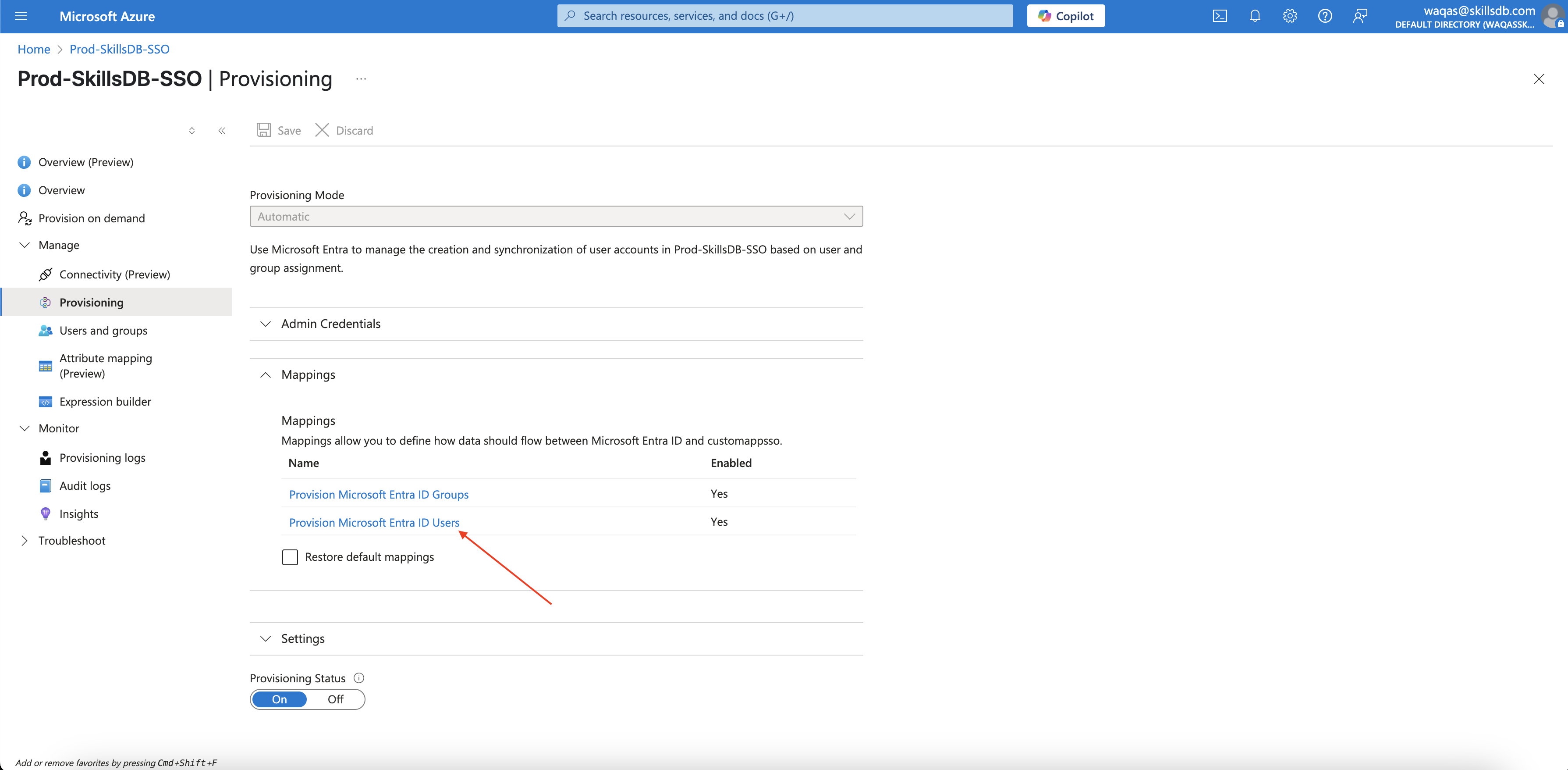
Task: Close the Provisioning blade
Action: coord(1538,78)
